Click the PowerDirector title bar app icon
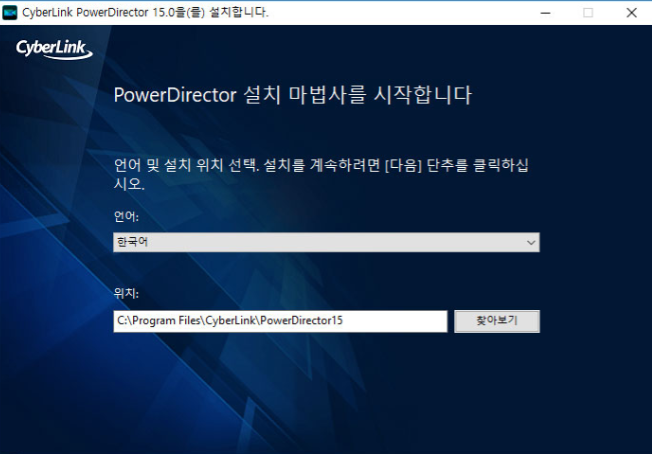The width and height of the screenshot is (652, 454). 10,12
